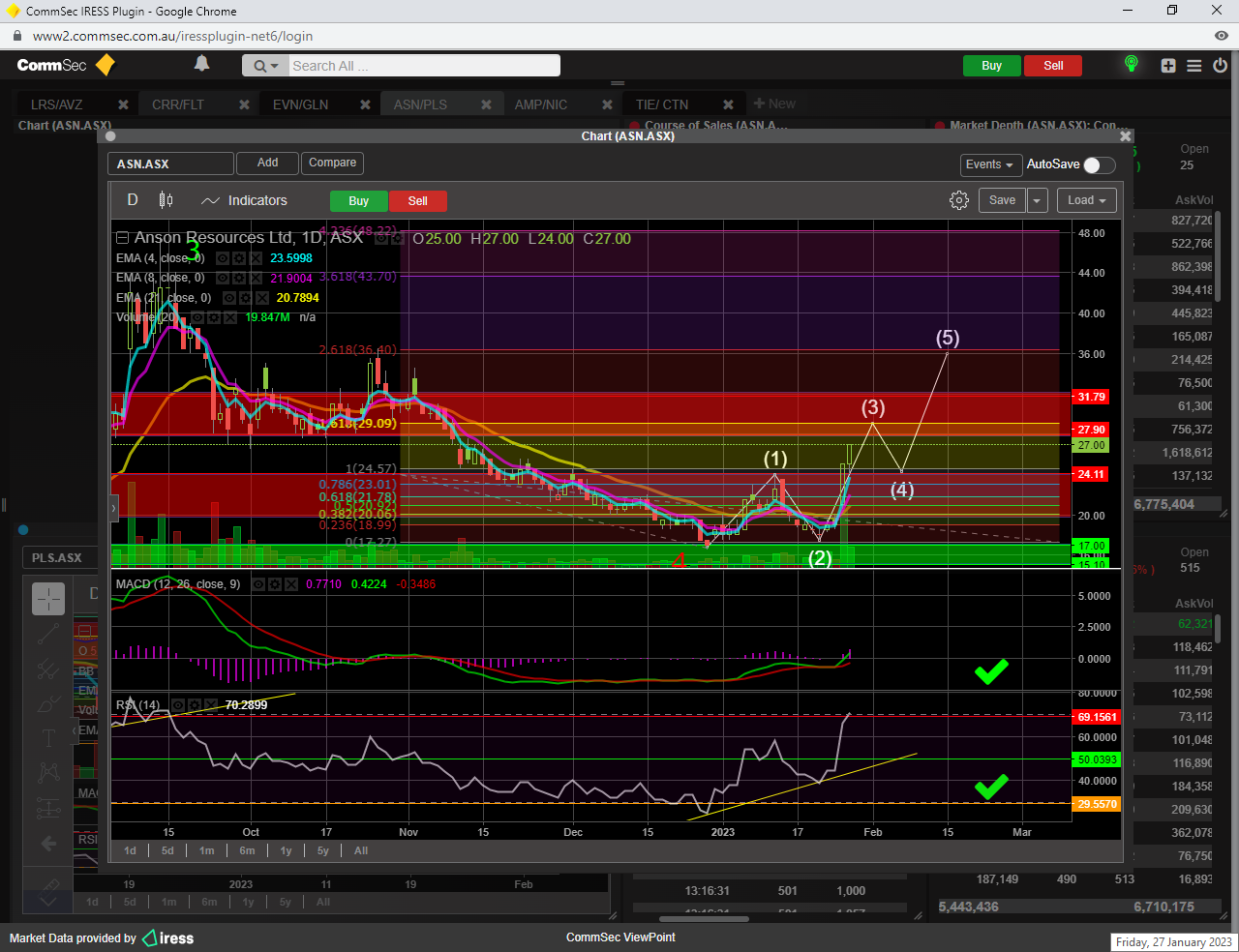The image size is (1239, 952).
Task: Click the power logout icon
Action: [1220, 66]
